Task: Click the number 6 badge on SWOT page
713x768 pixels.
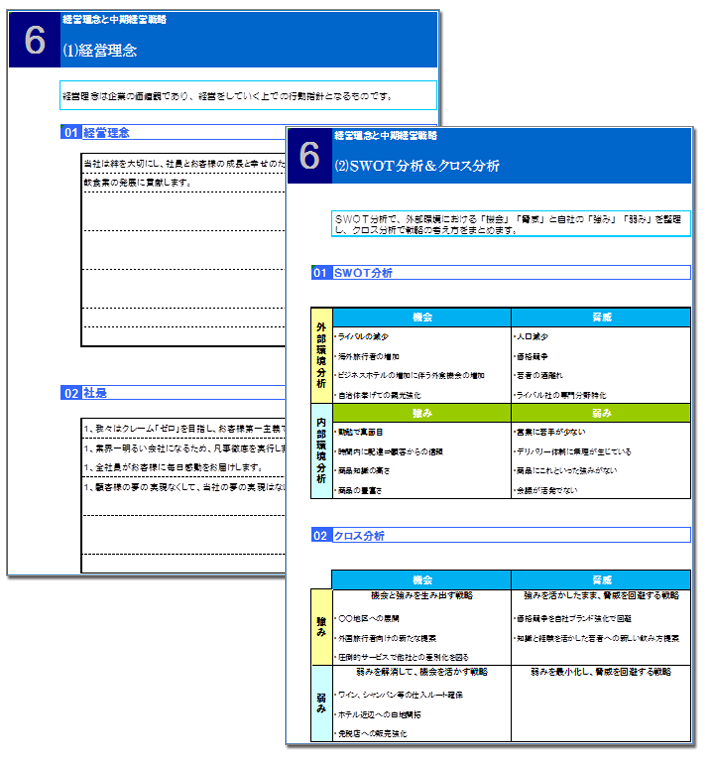Action: coord(309,156)
